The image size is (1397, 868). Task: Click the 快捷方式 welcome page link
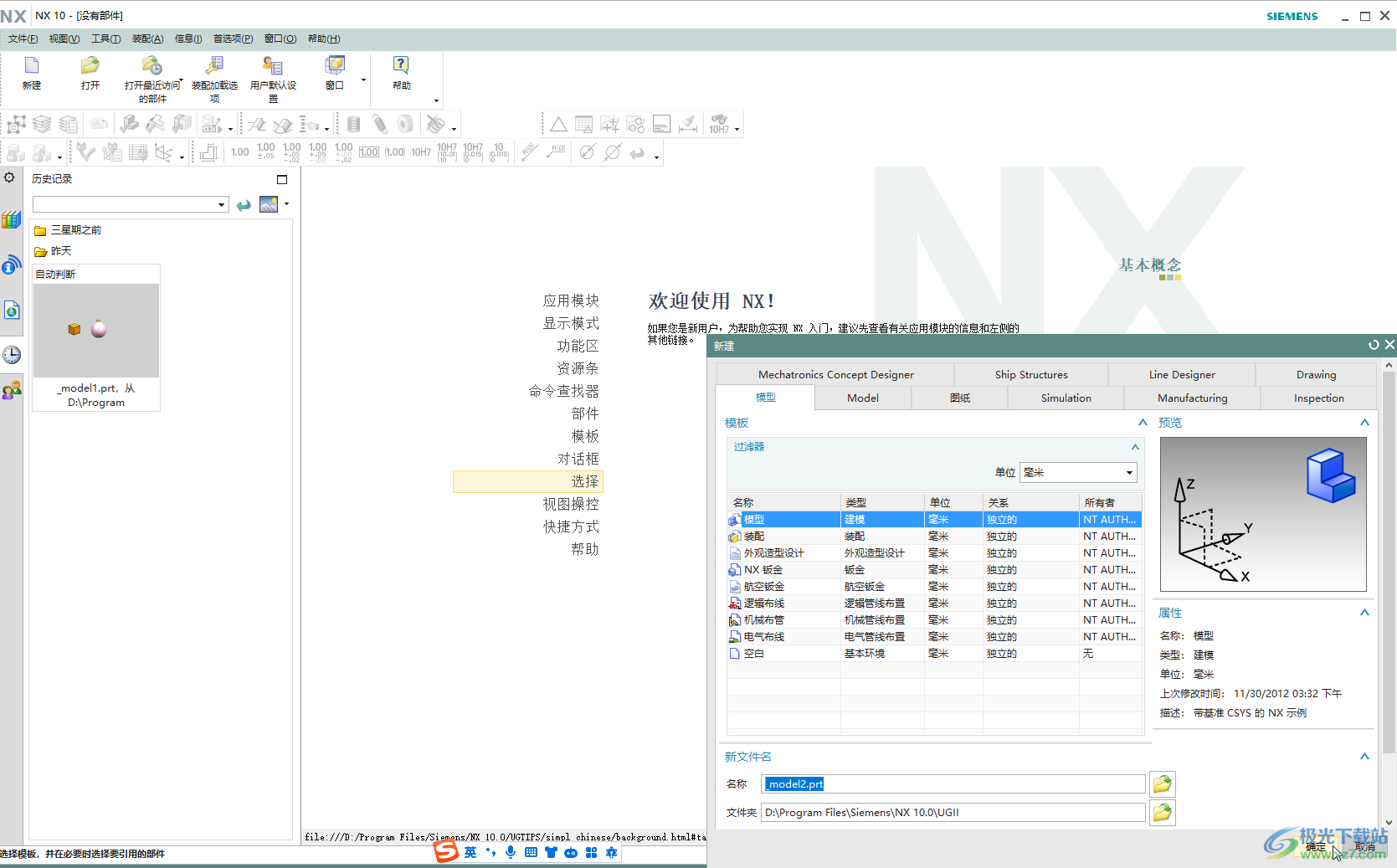[571, 526]
